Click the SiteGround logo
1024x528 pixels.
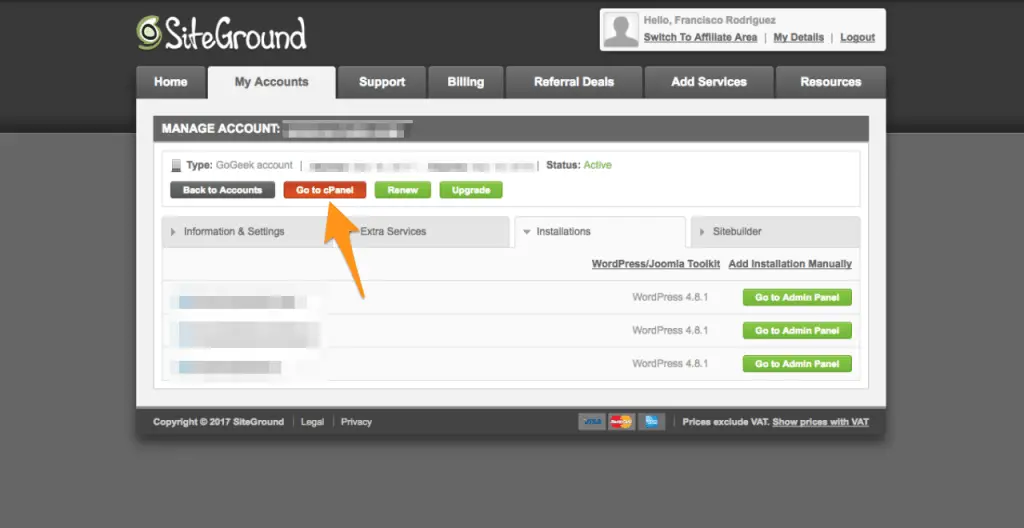click(221, 33)
